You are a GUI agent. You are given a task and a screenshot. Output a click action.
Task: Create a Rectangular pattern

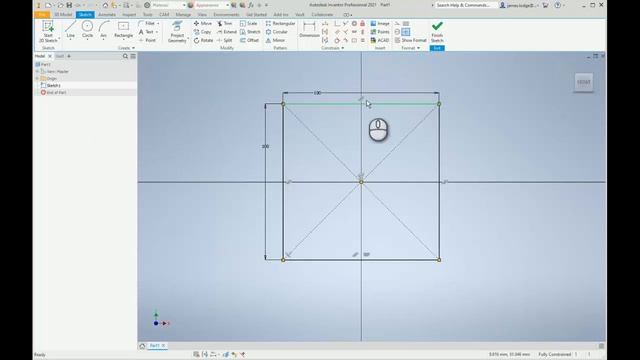point(280,23)
